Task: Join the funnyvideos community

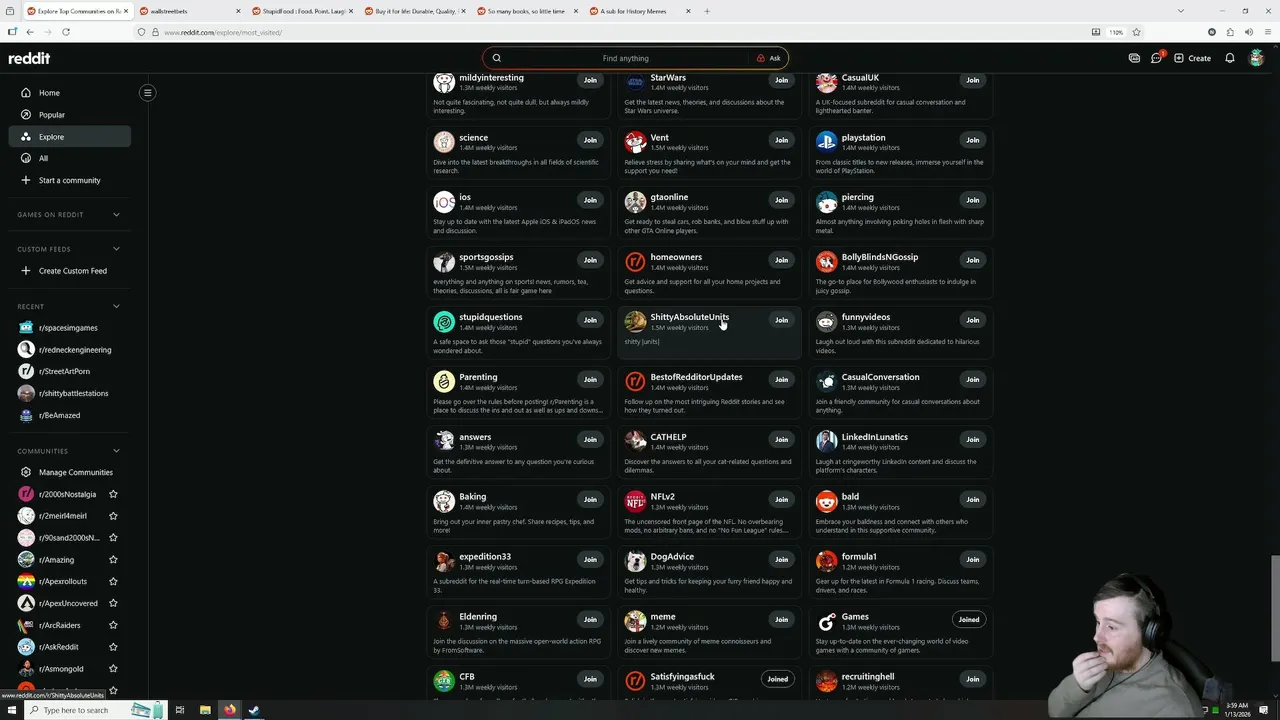Action: pos(972,320)
